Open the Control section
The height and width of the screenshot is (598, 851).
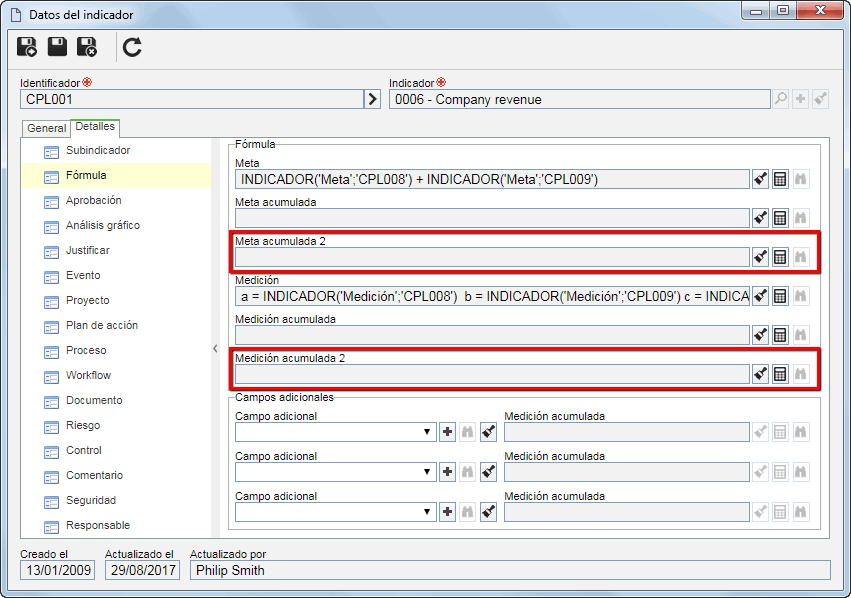click(84, 450)
